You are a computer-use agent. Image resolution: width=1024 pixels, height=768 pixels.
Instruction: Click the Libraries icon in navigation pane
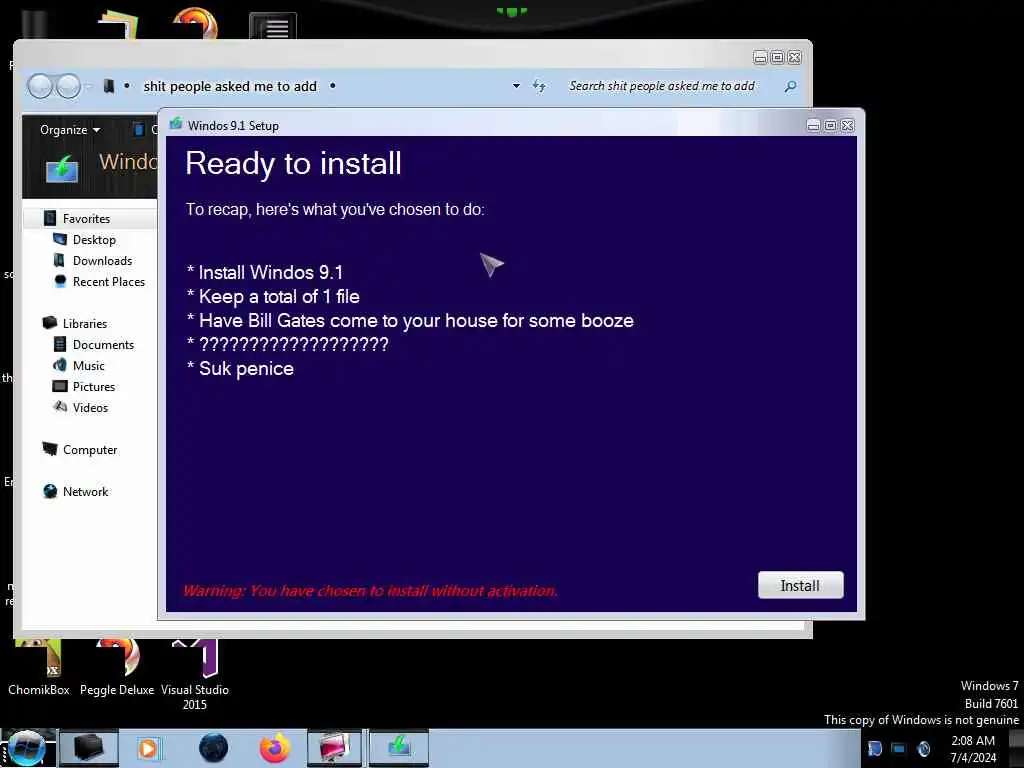(x=50, y=323)
